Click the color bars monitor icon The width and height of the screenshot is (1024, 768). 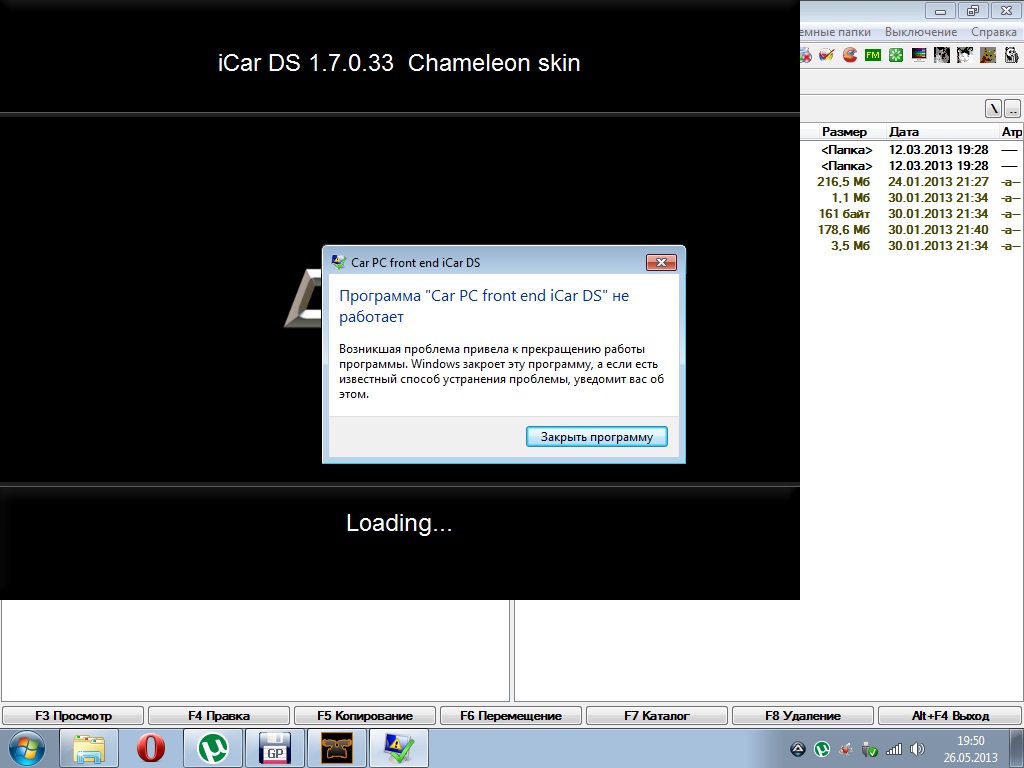pyautogui.click(x=919, y=55)
